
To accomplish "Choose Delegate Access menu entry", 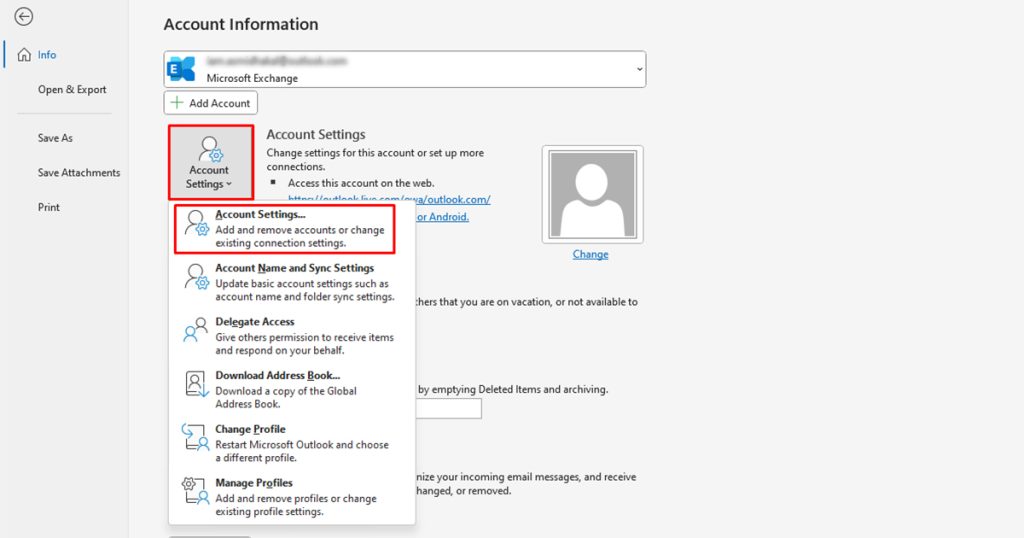I will click(291, 336).
